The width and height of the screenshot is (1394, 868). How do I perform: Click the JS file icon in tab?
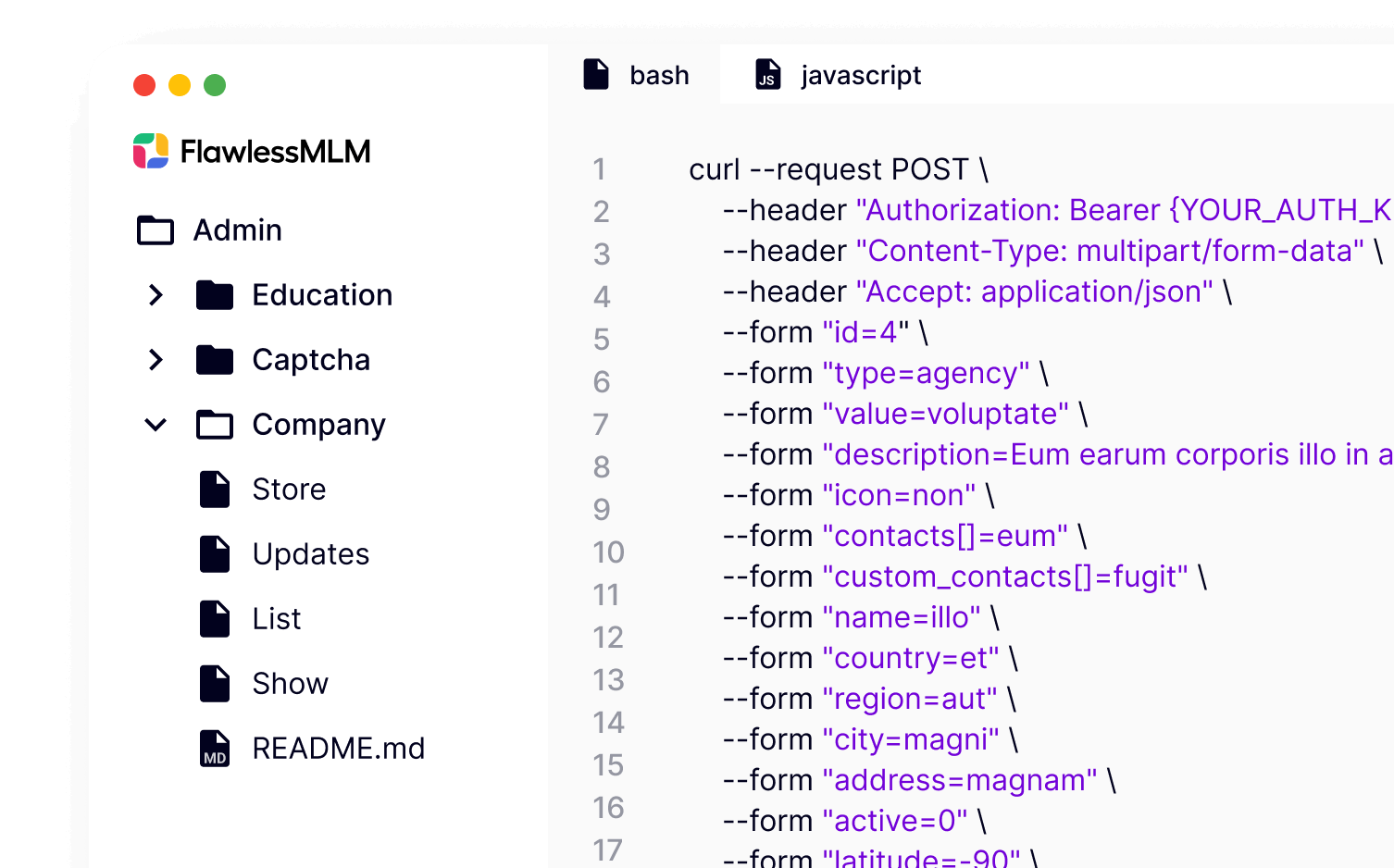(768, 74)
